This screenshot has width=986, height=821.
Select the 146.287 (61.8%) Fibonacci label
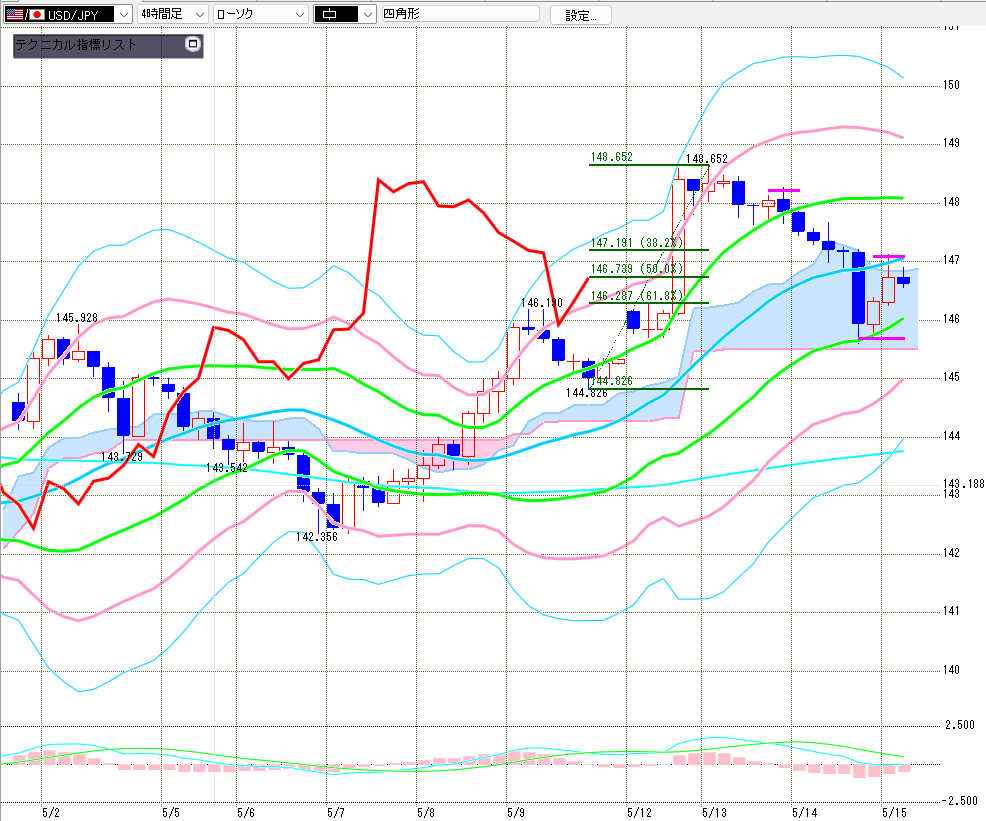coord(636,296)
